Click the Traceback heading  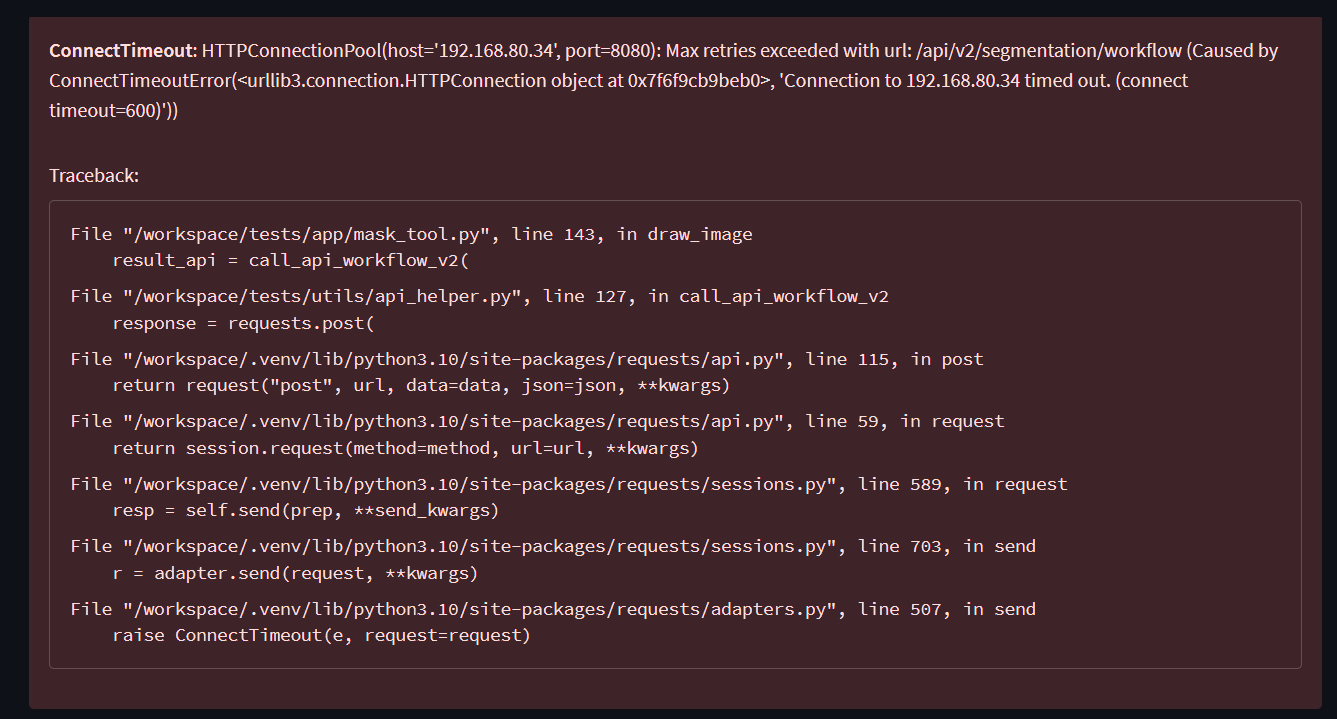94,176
